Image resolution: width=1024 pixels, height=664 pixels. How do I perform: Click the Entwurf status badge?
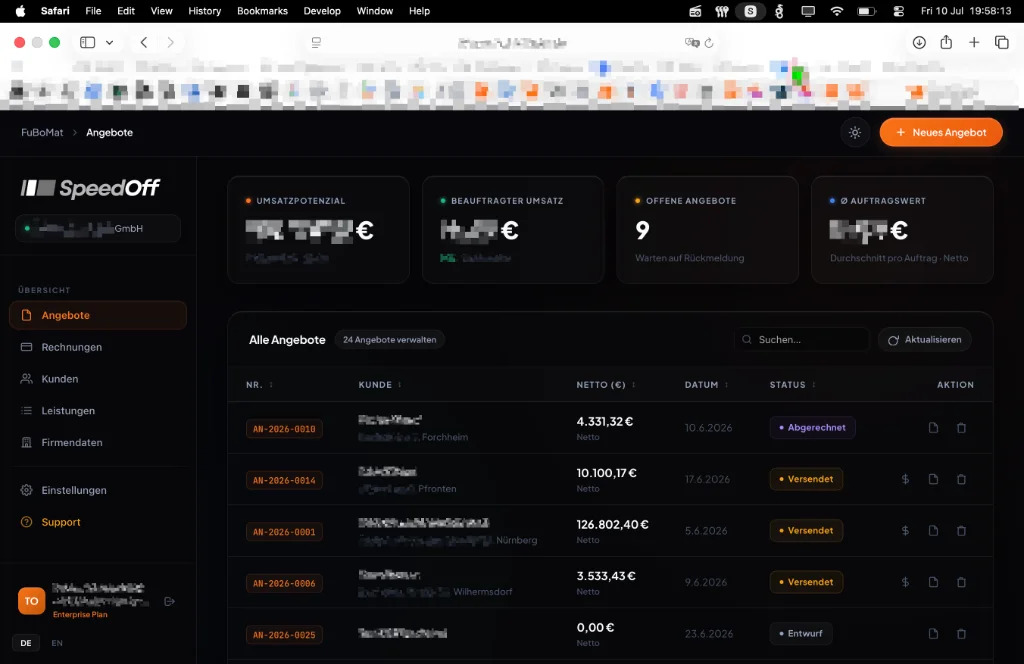tap(801, 634)
